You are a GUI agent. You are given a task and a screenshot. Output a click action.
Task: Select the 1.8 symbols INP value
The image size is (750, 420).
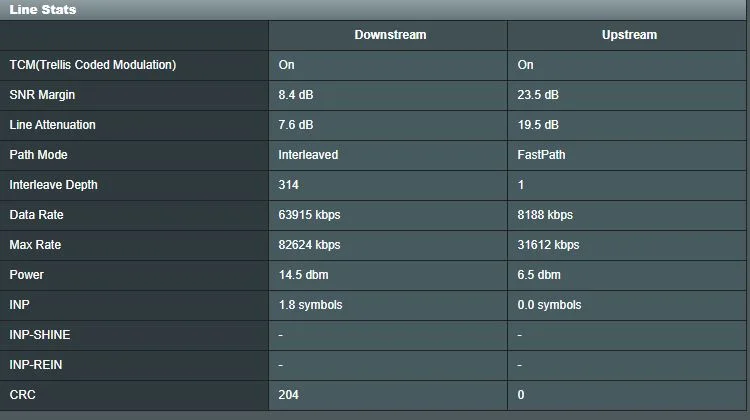[309, 305]
